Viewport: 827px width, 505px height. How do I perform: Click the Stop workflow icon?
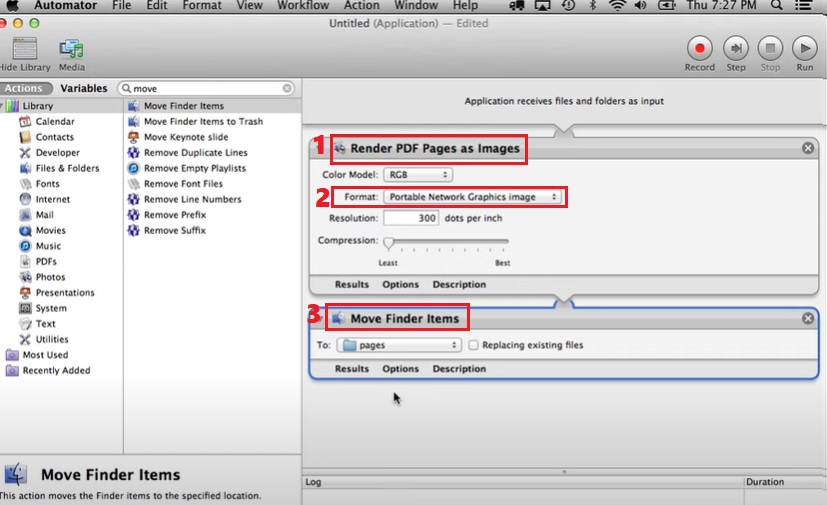770,49
